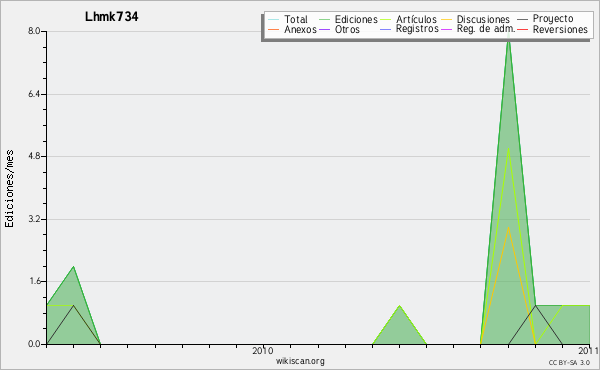Click the Ediciones/mes y-axis label
Viewport: 600px width, 370px height.
point(9,189)
